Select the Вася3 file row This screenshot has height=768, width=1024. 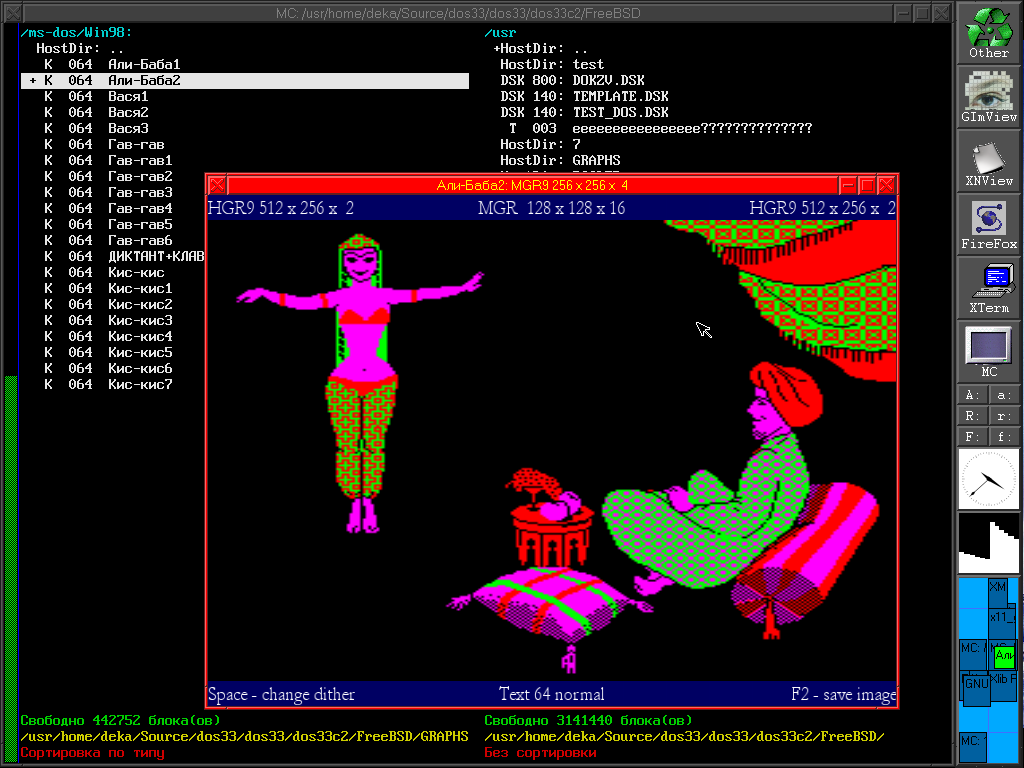(245, 128)
